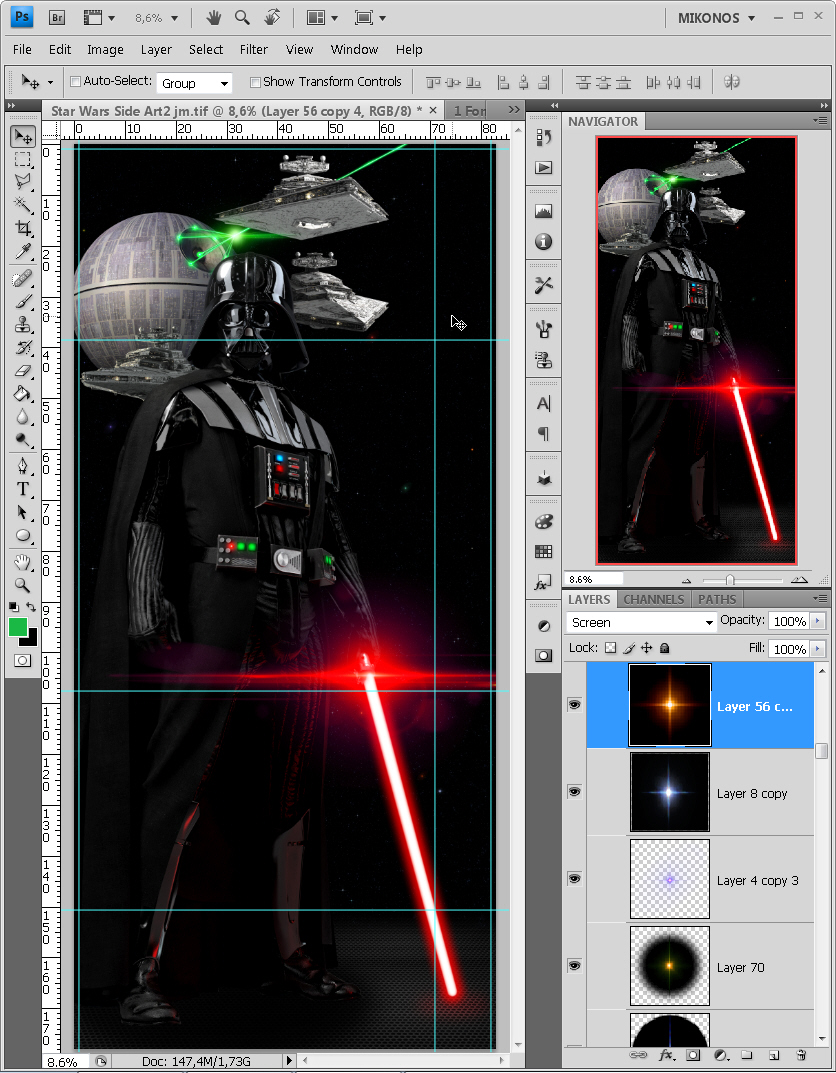The width and height of the screenshot is (836, 1073).
Task: Hide Layer 8 copy visibility
Action: pos(575,792)
